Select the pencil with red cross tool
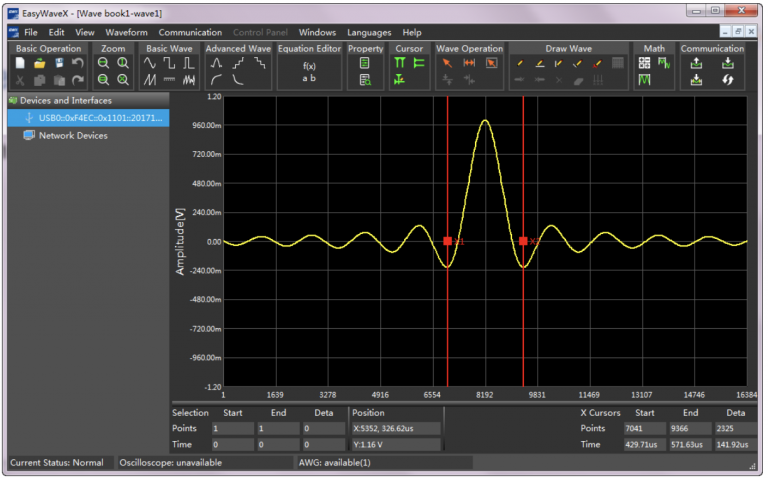Viewport: 768px width, 478px height. 597,63
